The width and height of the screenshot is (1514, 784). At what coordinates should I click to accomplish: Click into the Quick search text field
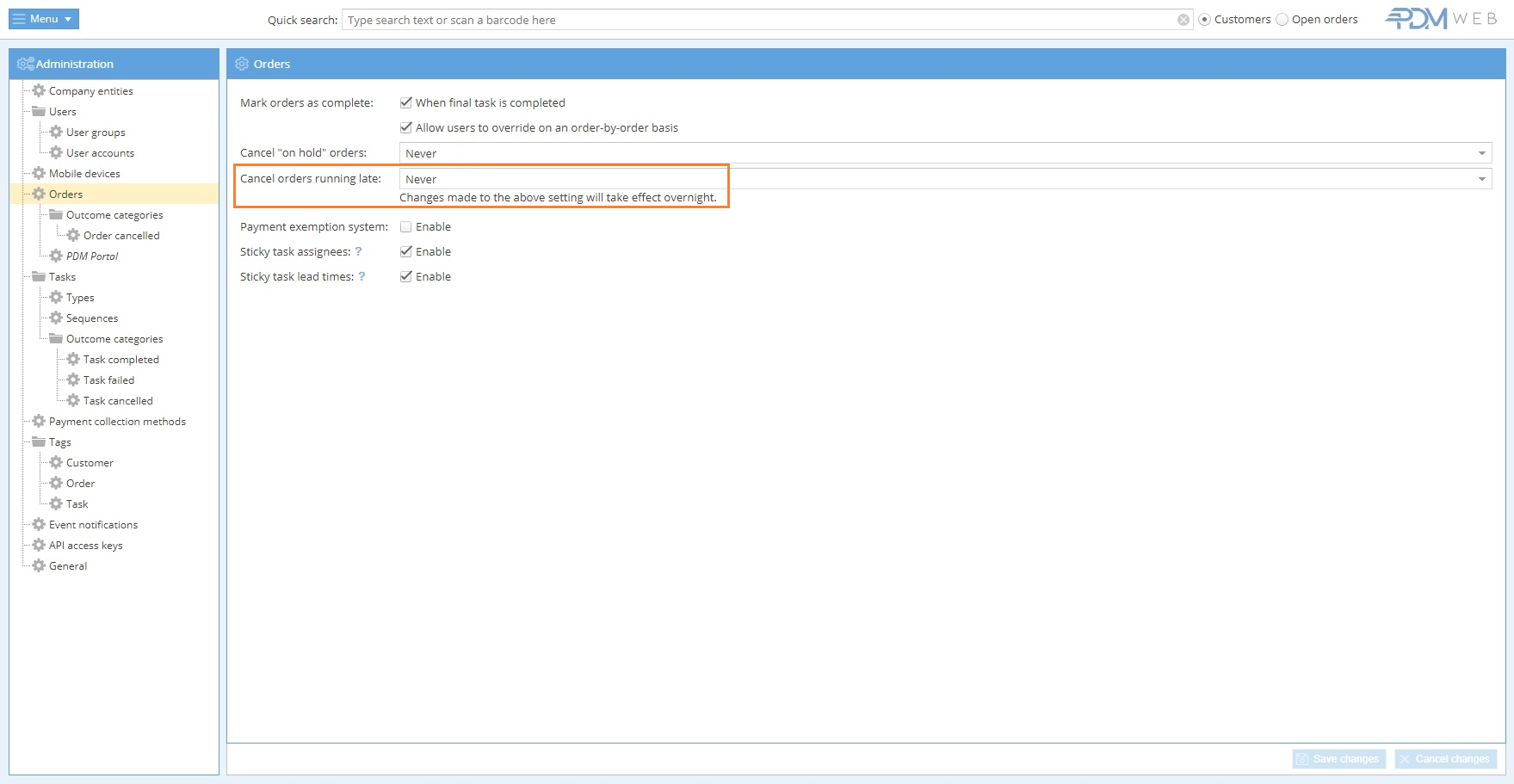[x=757, y=20]
